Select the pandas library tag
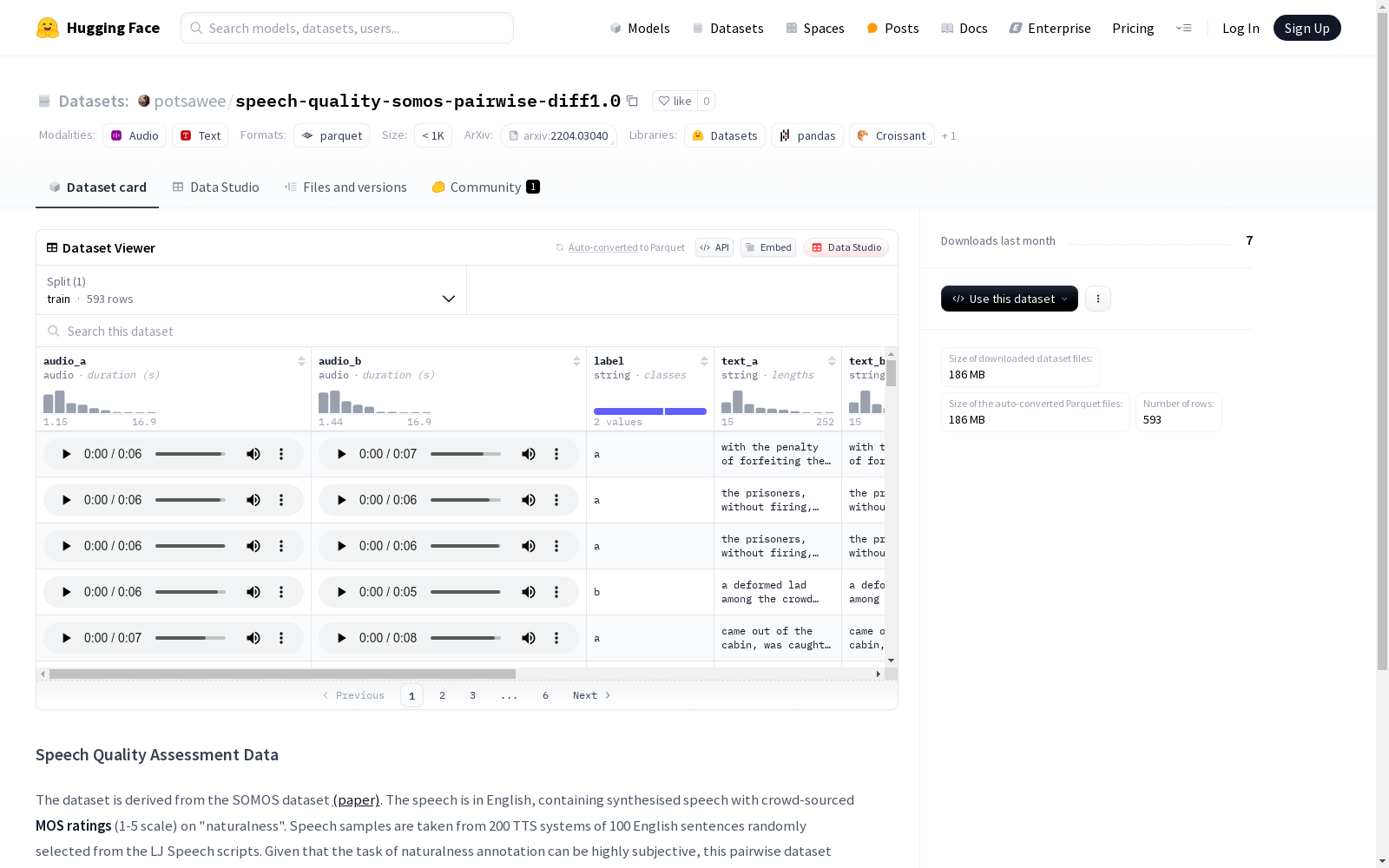 [x=807, y=135]
